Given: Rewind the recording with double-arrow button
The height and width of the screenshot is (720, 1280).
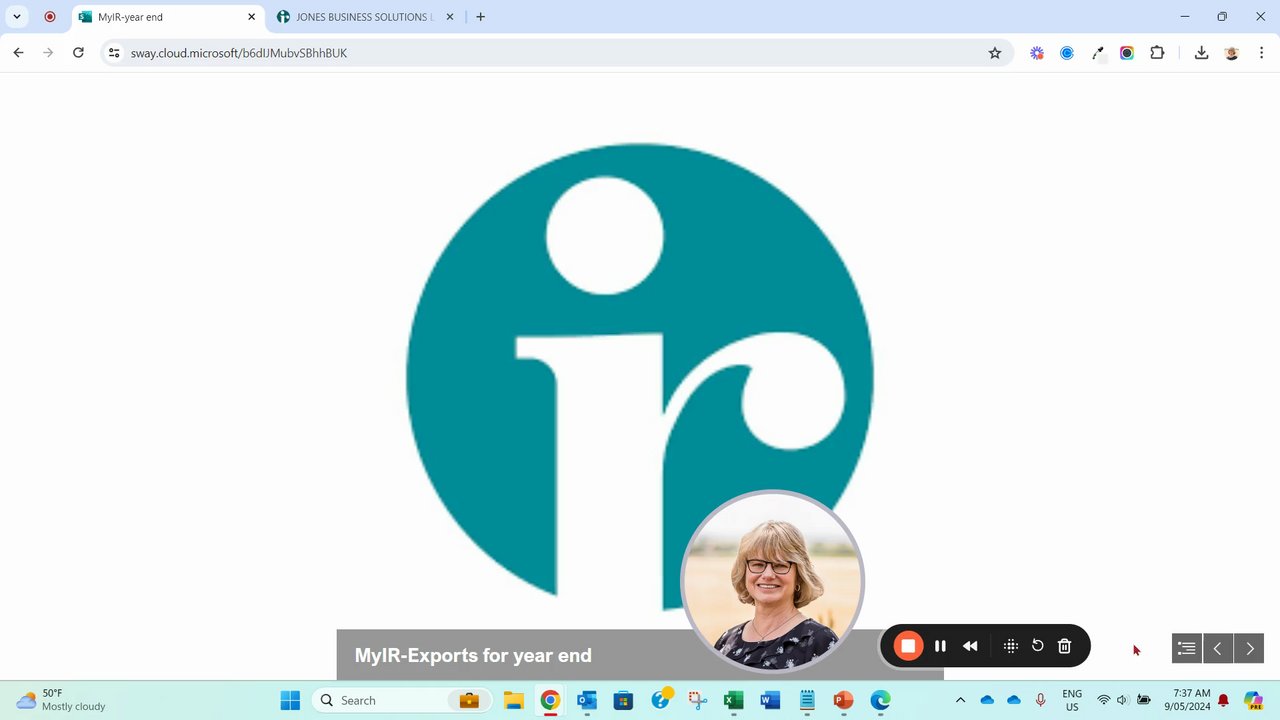Looking at the screenshot, I should [970, 646].
